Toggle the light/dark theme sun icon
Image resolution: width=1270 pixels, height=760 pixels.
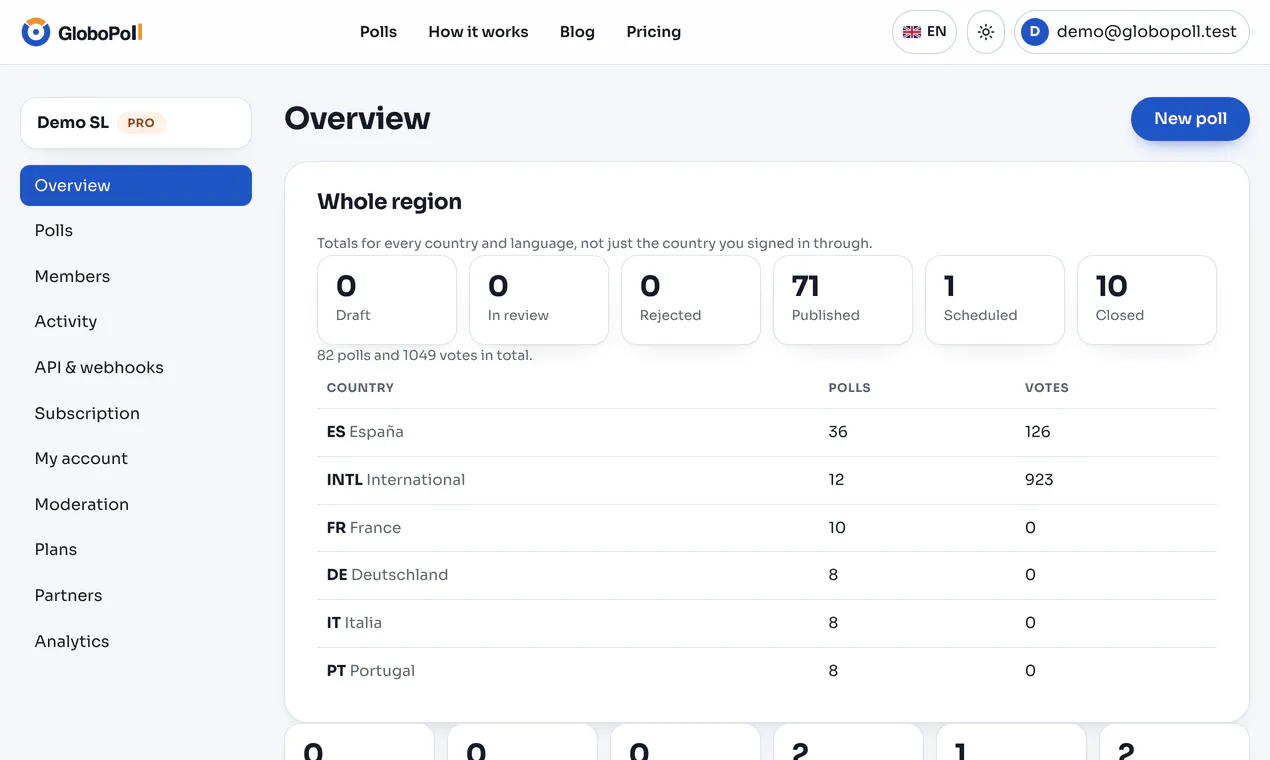(986, 32)
